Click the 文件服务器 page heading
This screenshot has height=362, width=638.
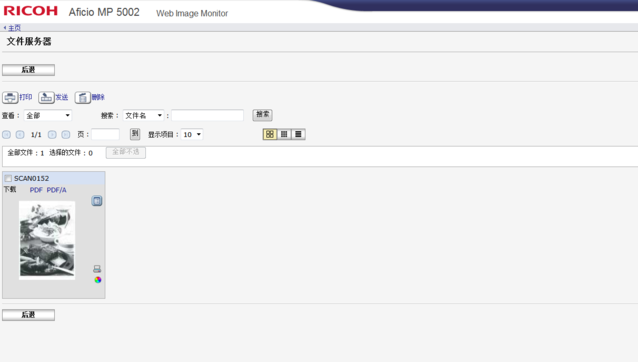click(x=29, y=41)
